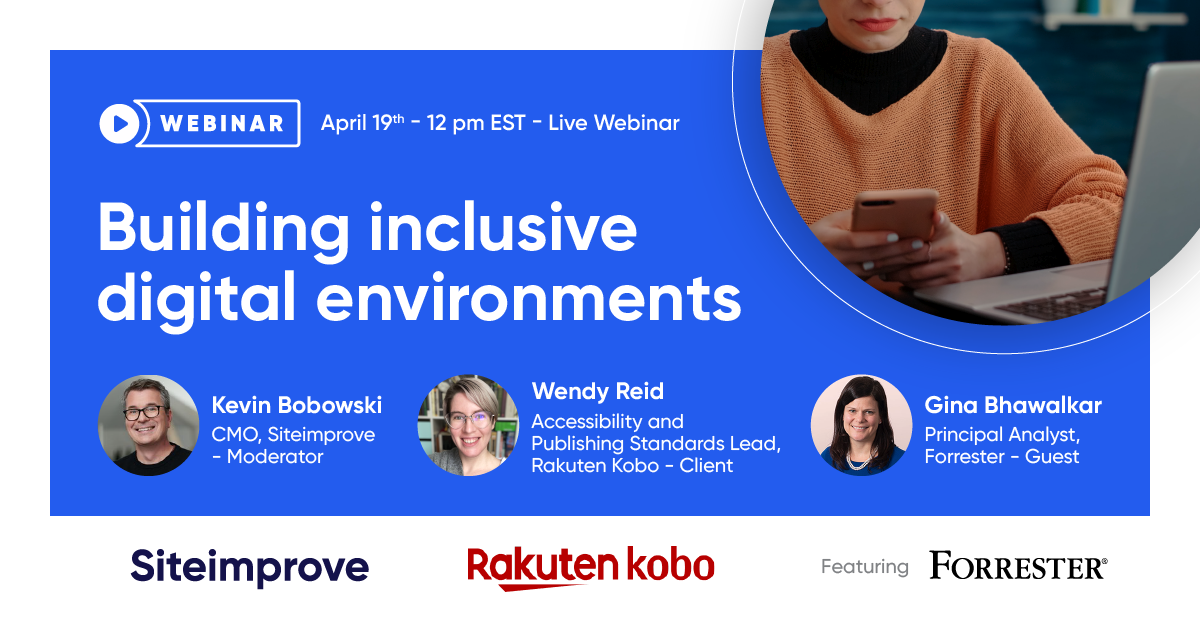Select the Siteimprove logo
The height and width of the screenshot is (630, 1200).
(x=248, y=565)
